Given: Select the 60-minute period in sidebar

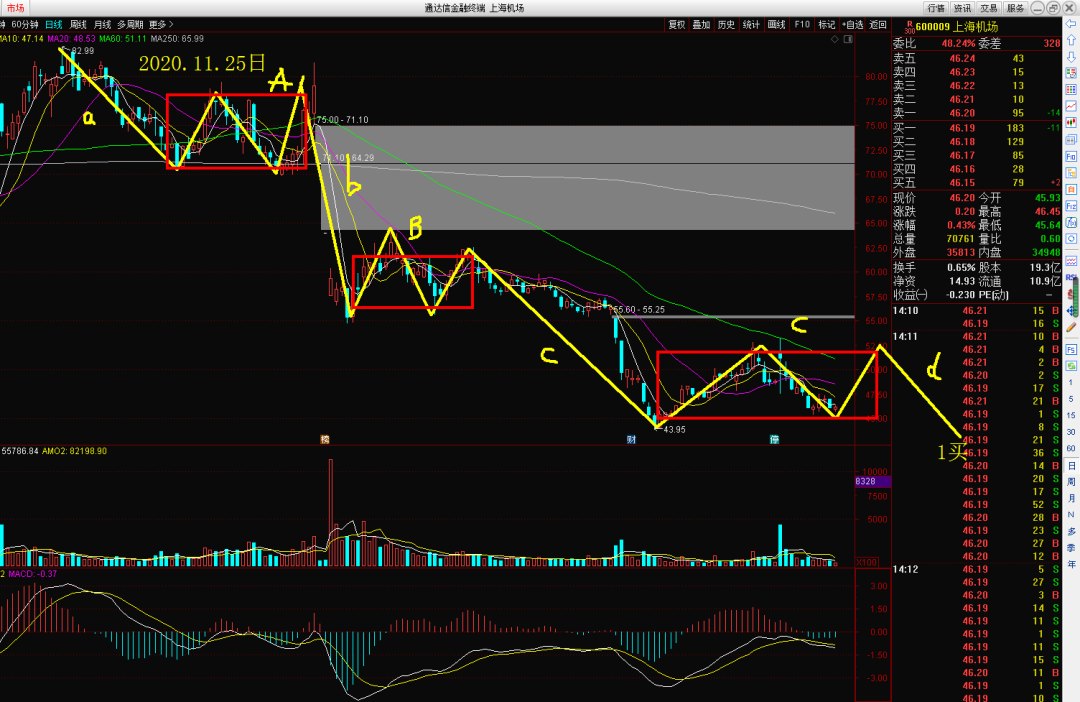Looking at the screenshot, I should click(x=1071, y=448).
